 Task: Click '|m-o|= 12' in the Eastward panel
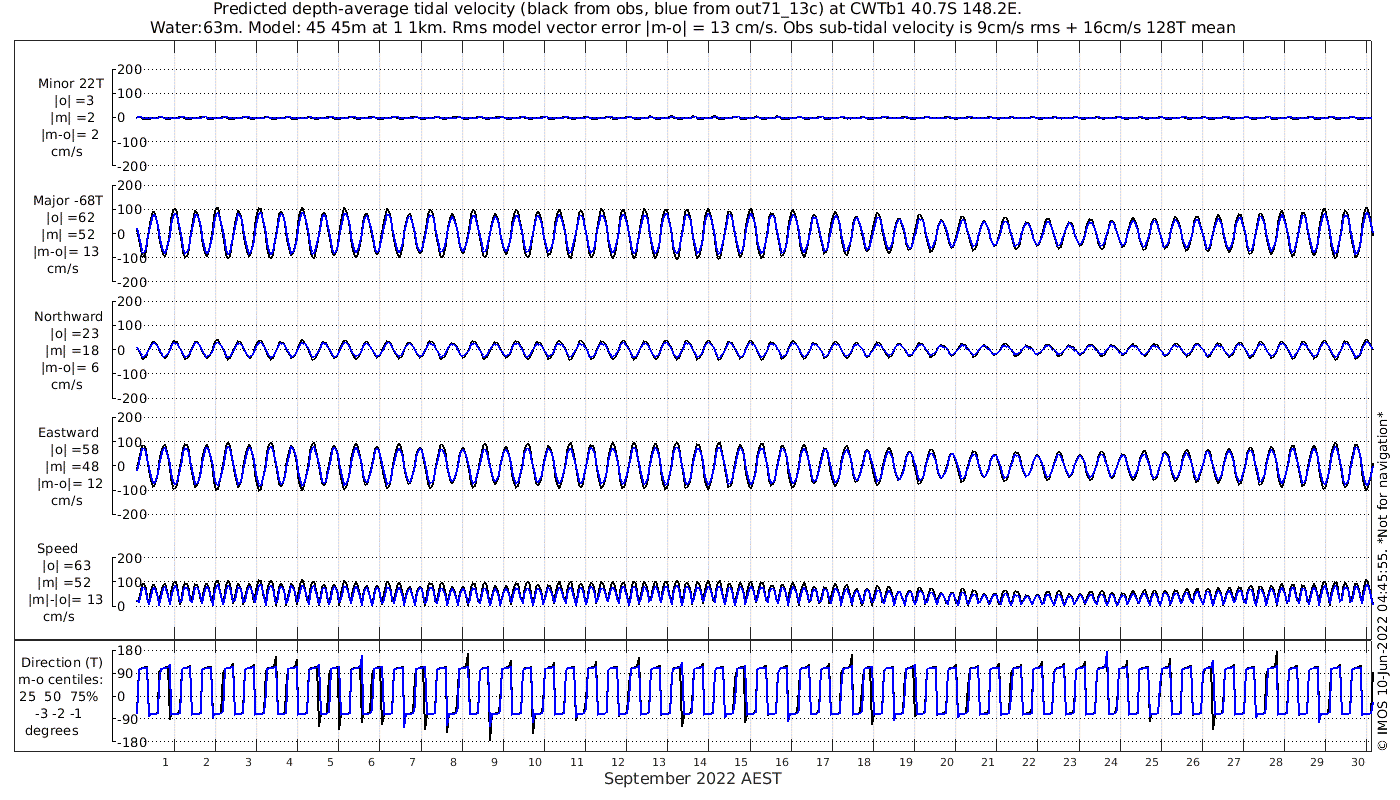(x=70, y=484)
